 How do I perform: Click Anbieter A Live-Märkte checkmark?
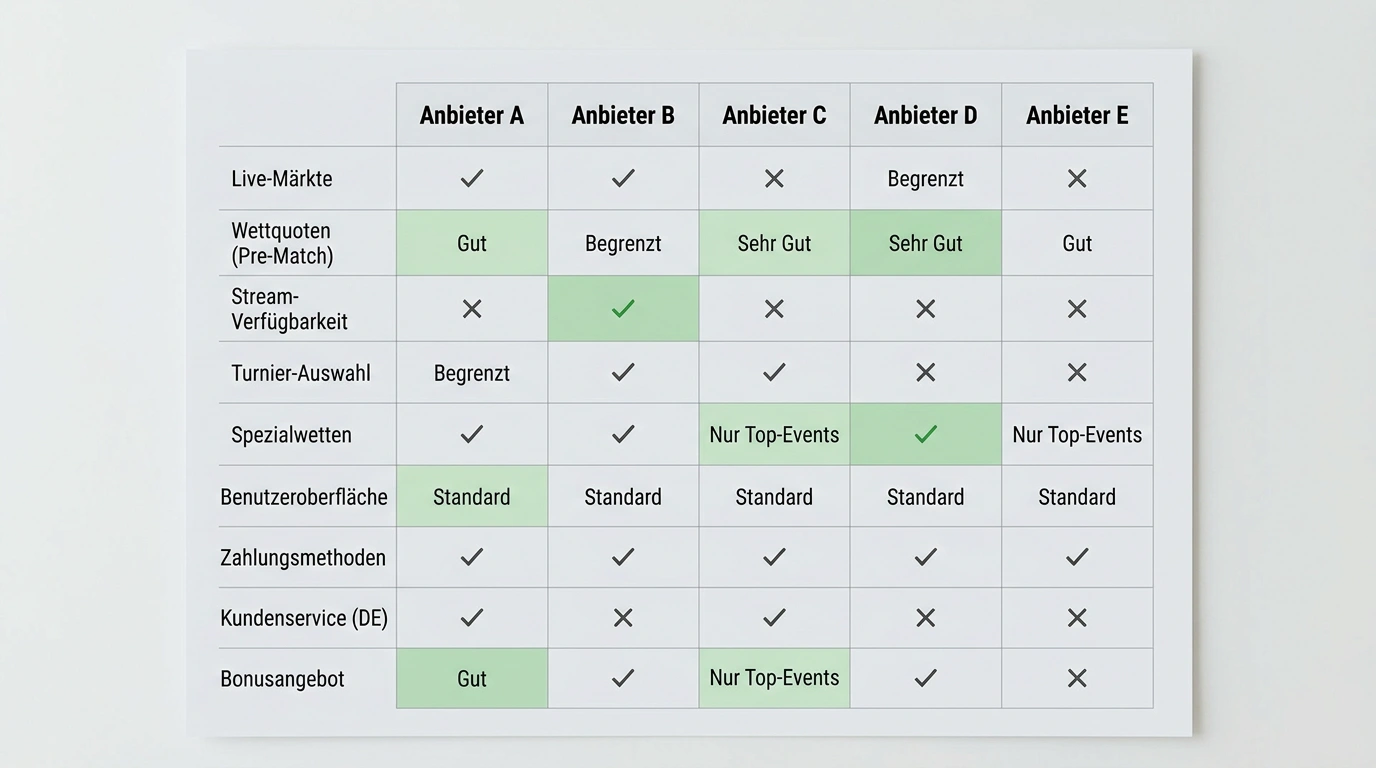click(x=472, y=178)
